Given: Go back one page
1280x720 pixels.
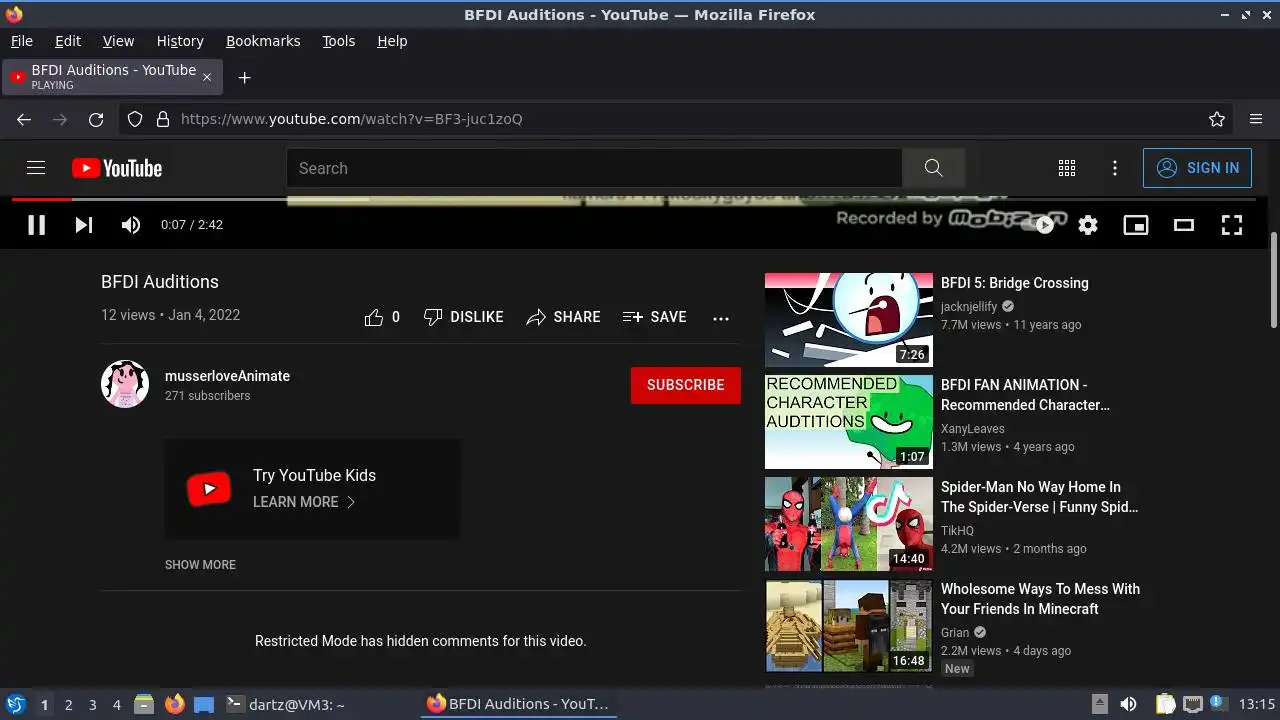Looking at the screenshot, I should coord(24,119).
